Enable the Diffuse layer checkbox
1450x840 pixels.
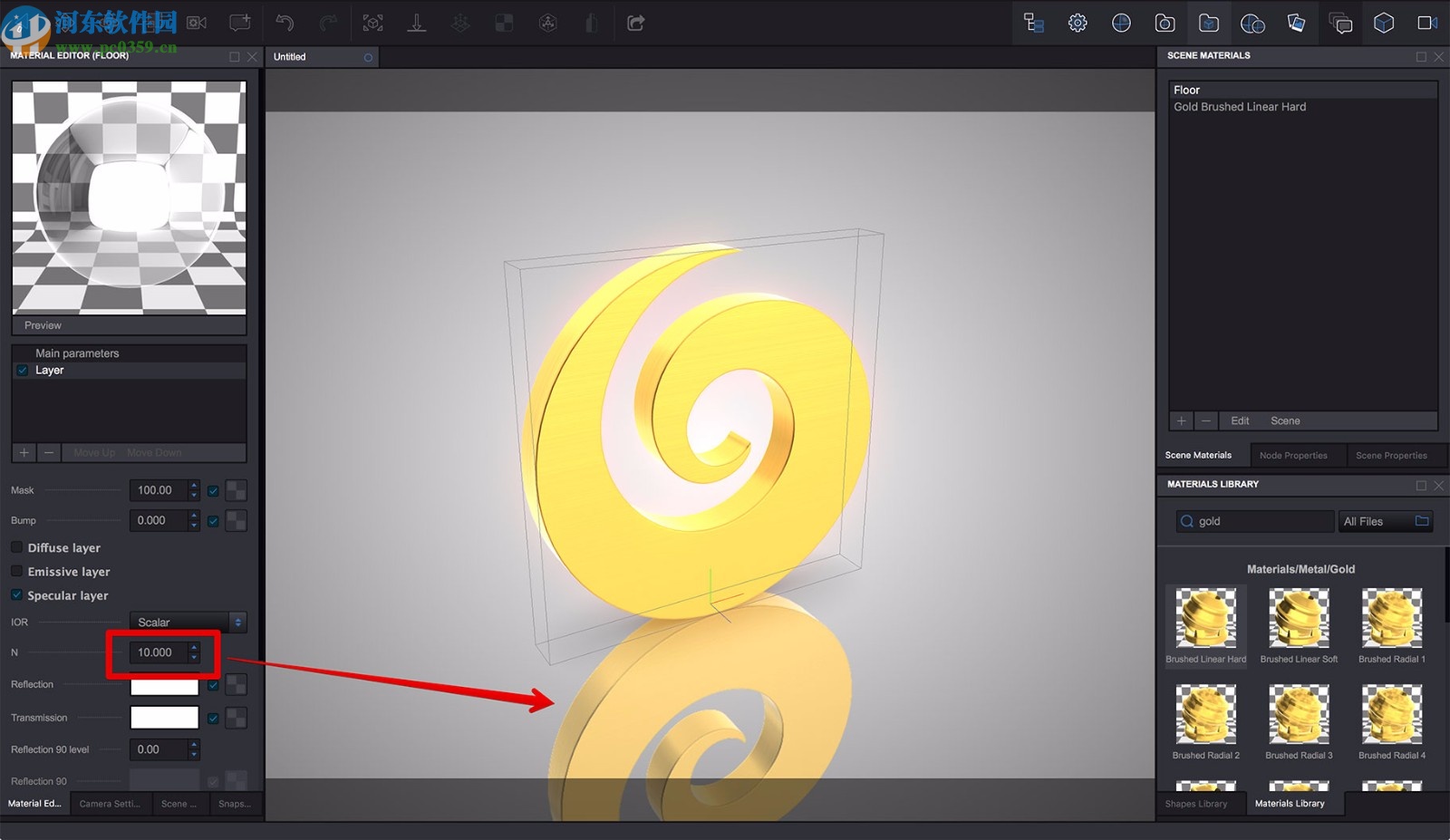[16, 547]
